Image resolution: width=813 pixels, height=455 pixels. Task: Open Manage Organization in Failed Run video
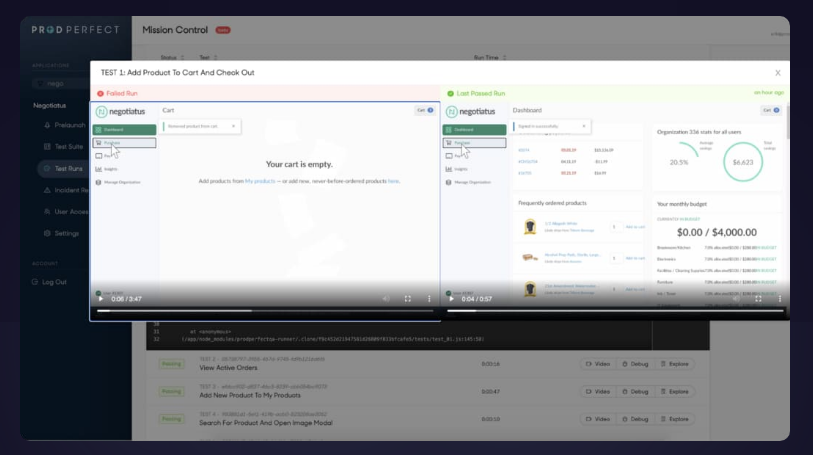point(118,182)
